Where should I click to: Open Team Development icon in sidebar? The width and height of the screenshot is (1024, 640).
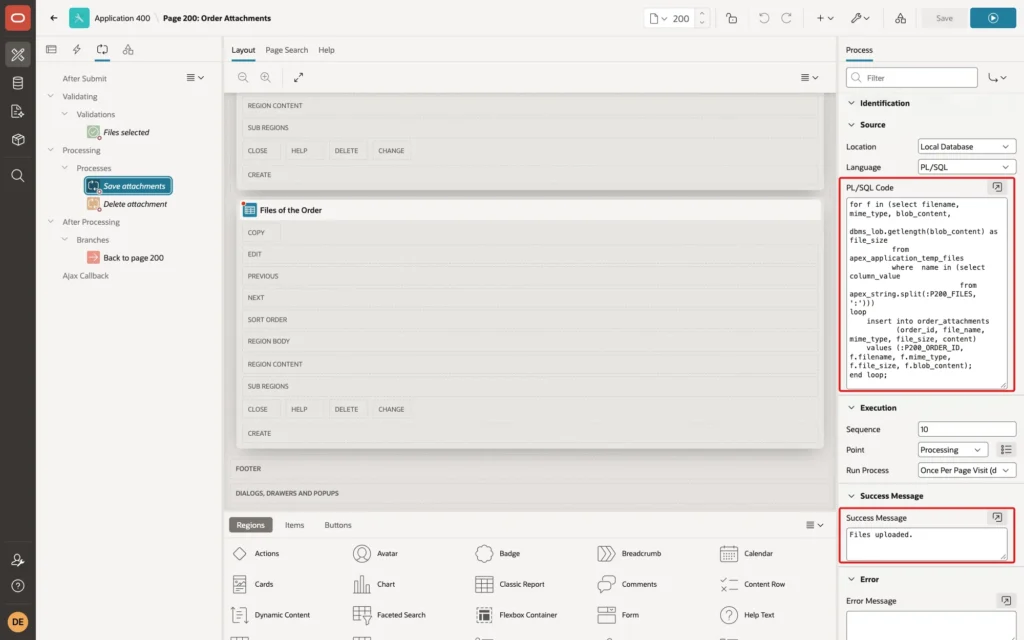(18, 111)
